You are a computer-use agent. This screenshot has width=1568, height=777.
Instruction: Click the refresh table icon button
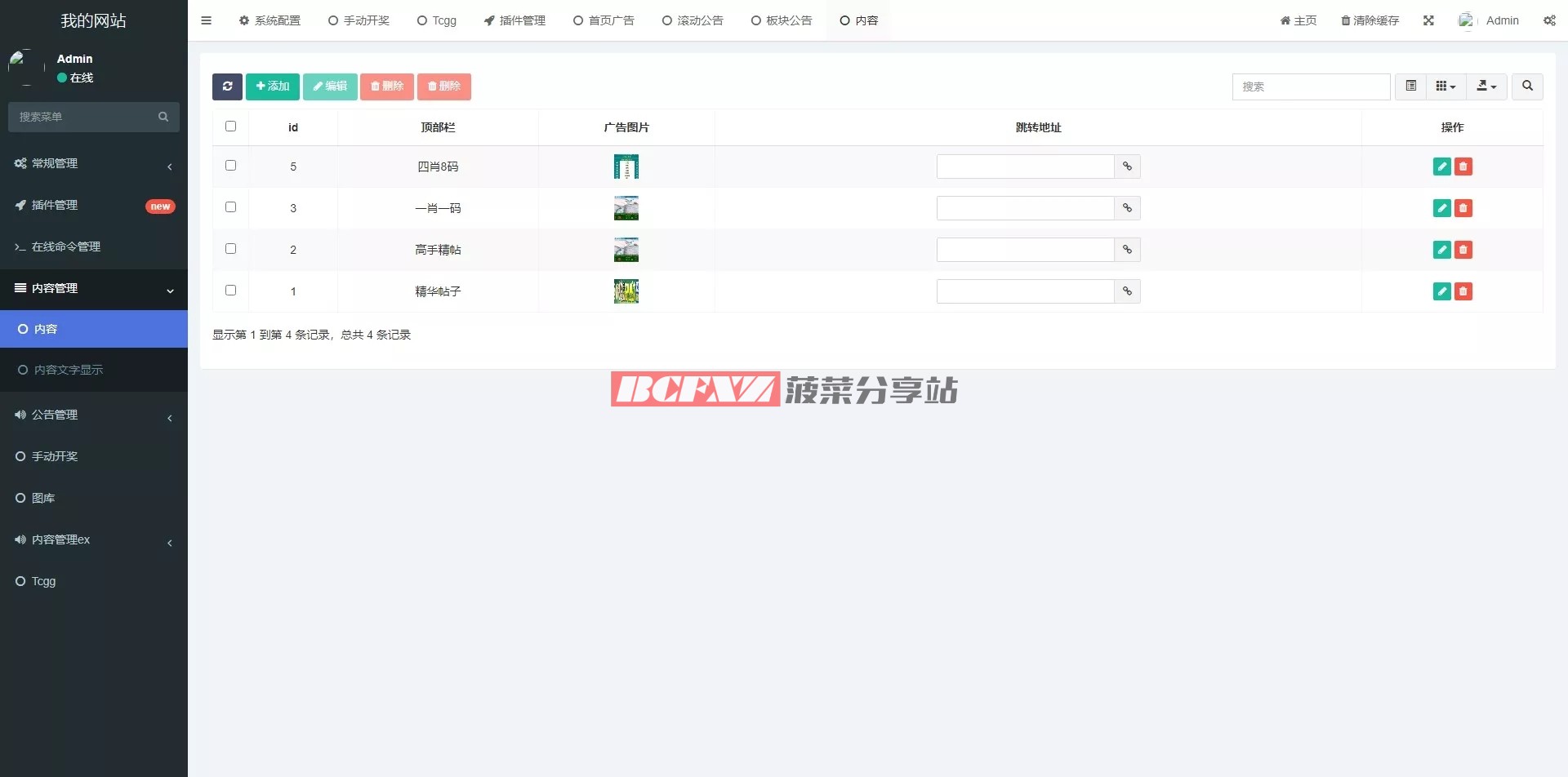(227, 87)
